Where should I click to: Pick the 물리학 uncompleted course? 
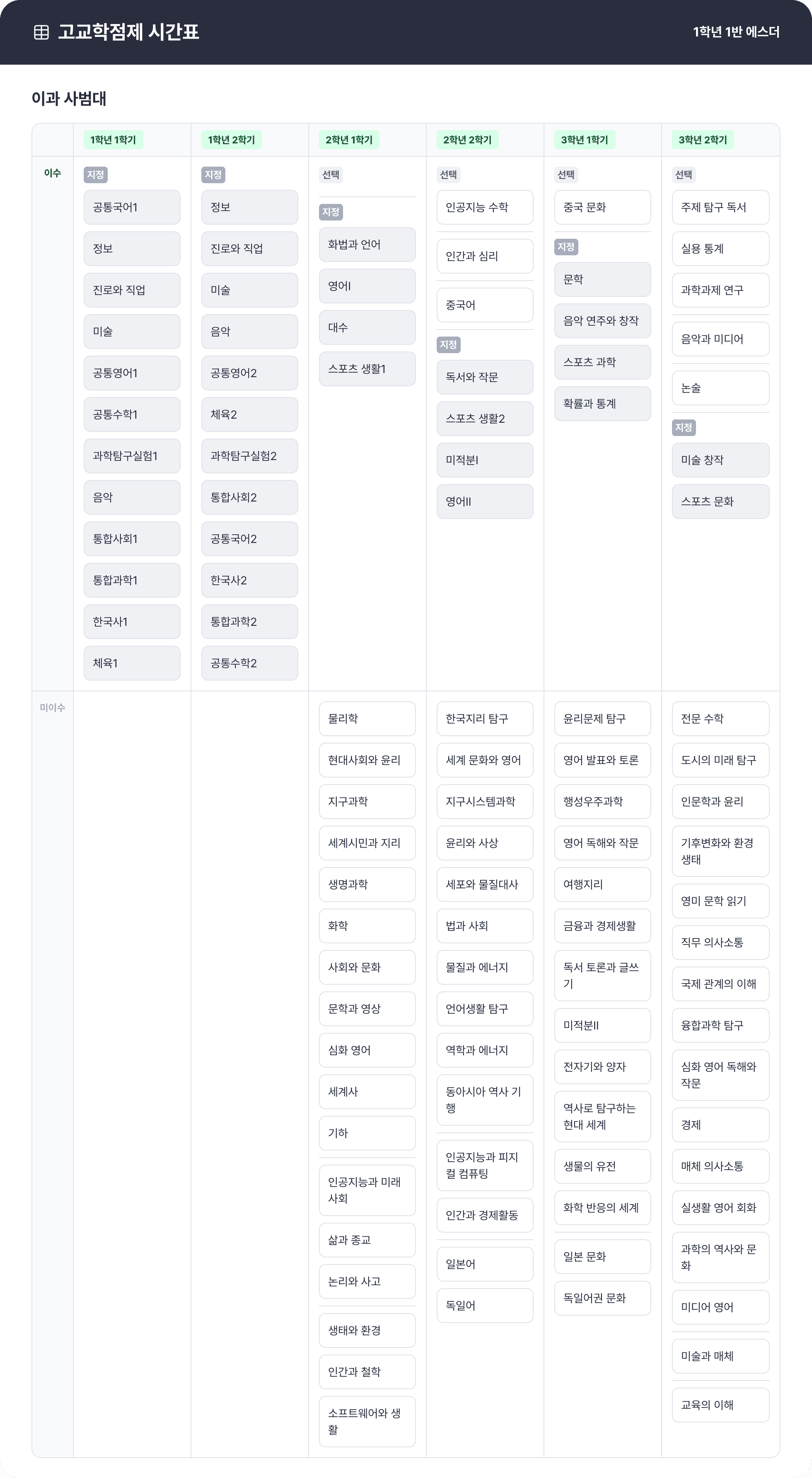coord(367,718)
